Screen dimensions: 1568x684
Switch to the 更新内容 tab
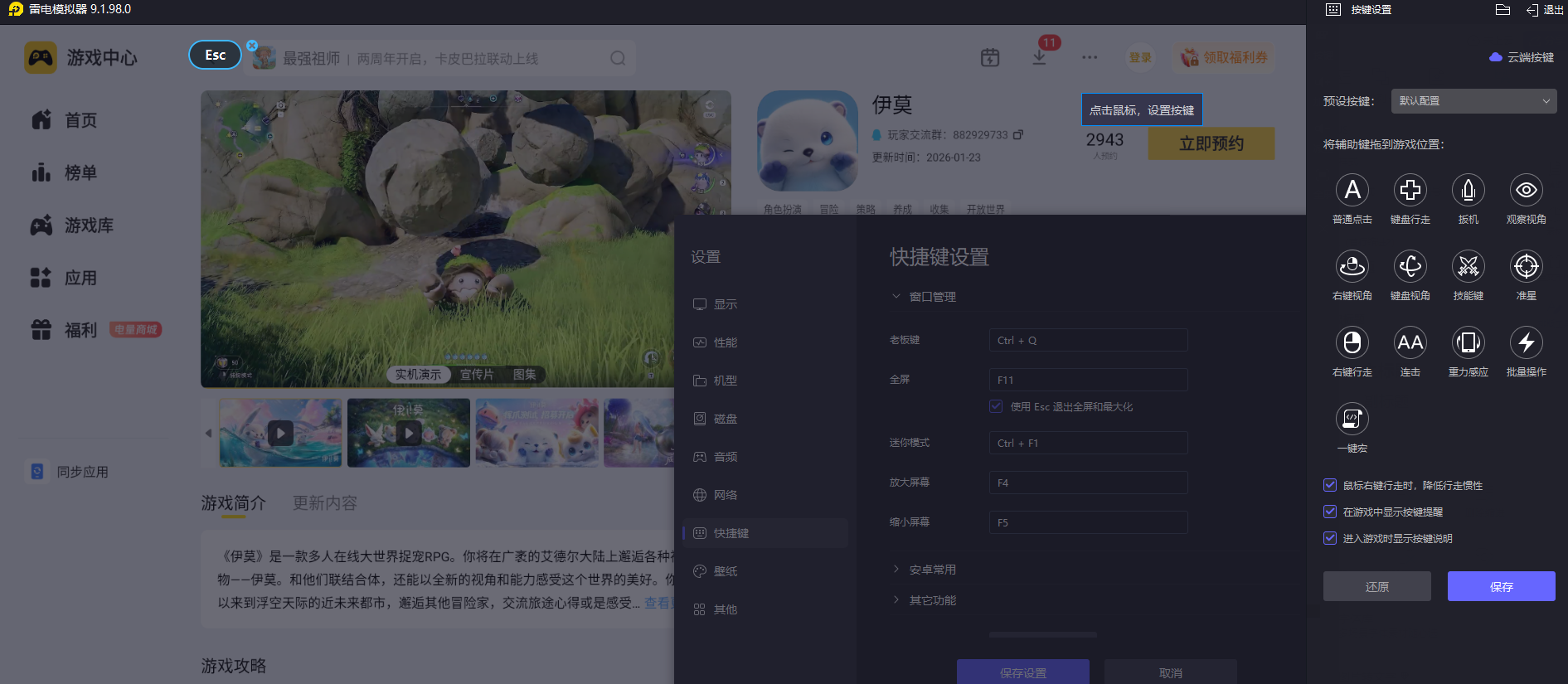324,503
